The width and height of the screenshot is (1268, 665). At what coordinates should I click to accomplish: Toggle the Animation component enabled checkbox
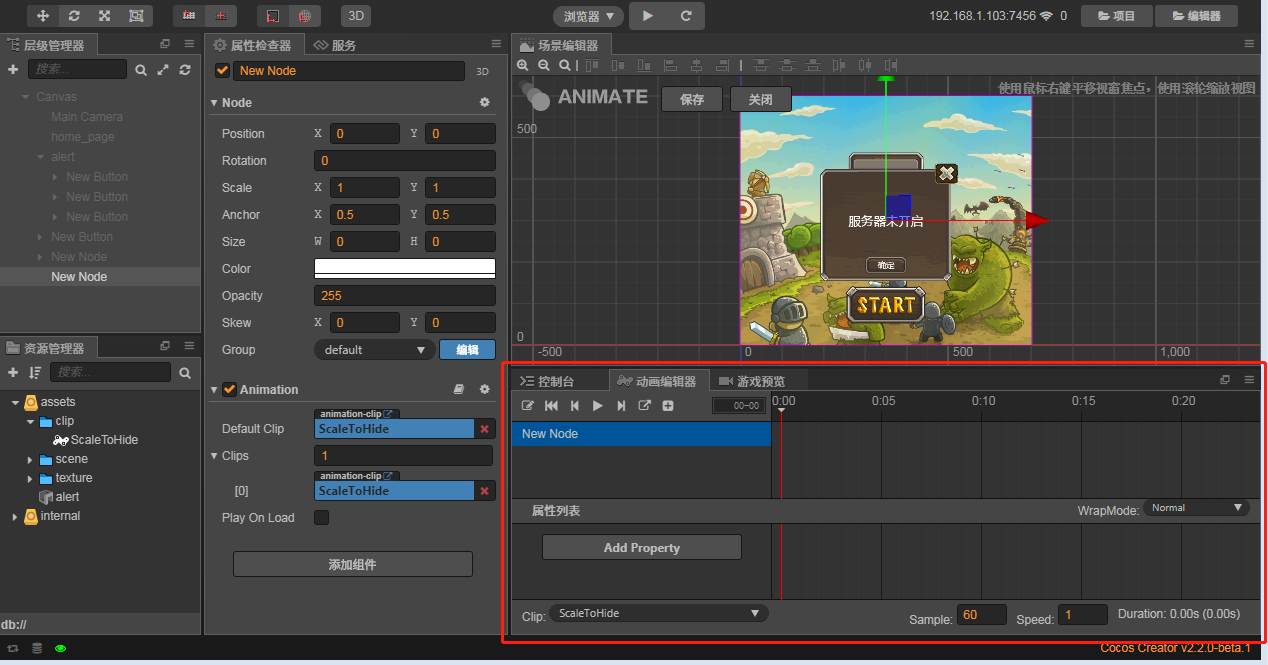[x=229, y=390]
